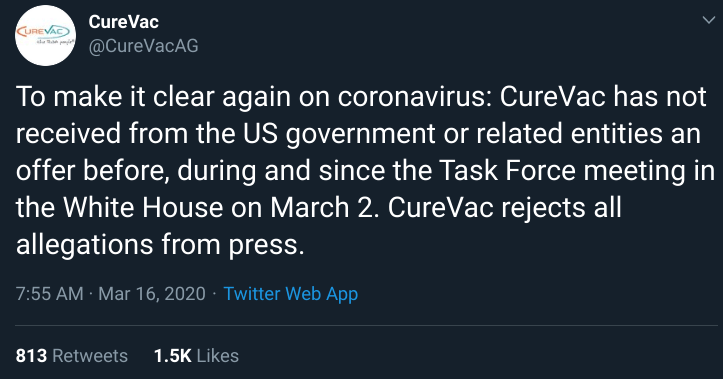Click March 2 in the tweet body
The width and height of the screenshot is (723, 379).
321,207
